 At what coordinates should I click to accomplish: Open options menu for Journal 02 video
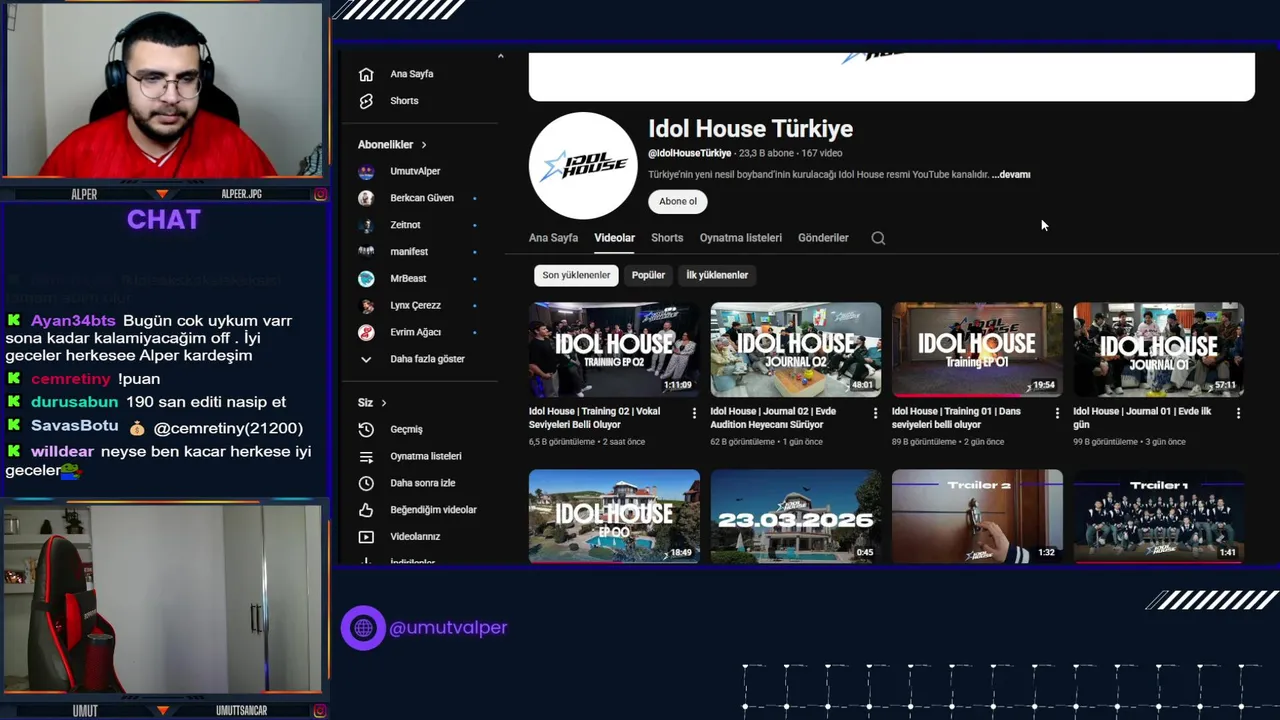pyautogui.click(x=875, y=412)
